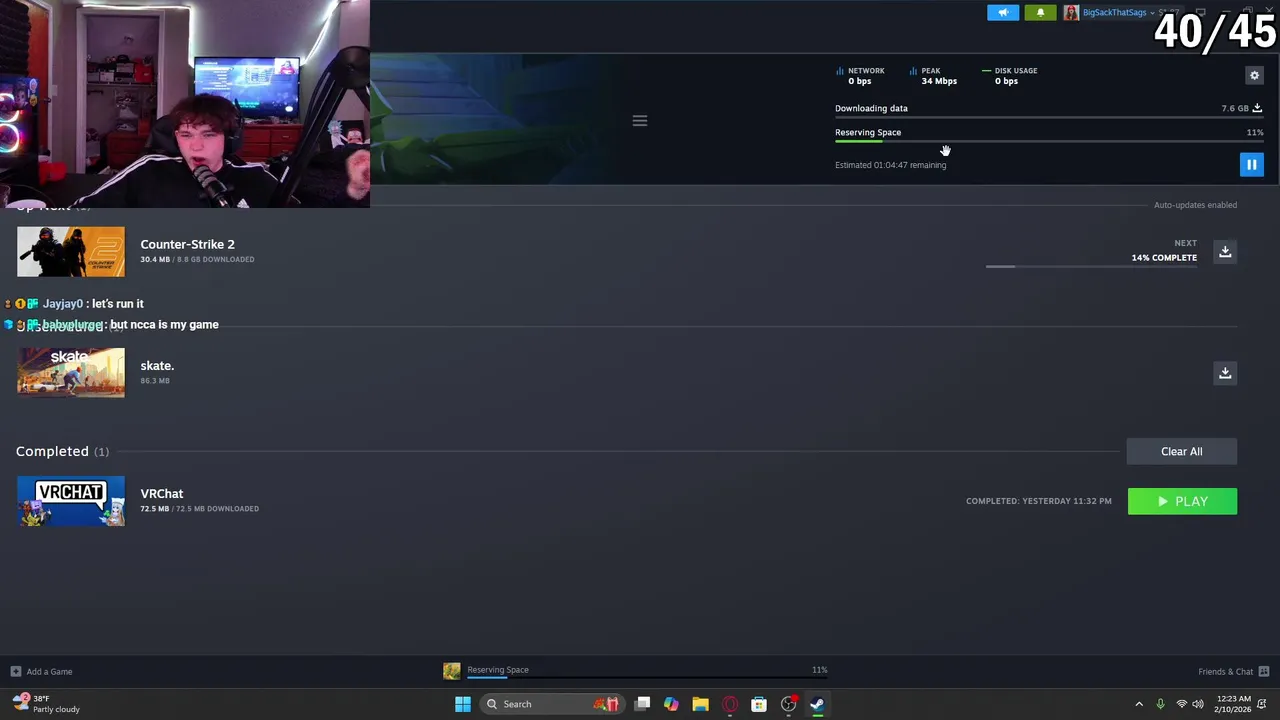
Task: Click the bottom-bar downloading game icon
Action: [452, 671]
